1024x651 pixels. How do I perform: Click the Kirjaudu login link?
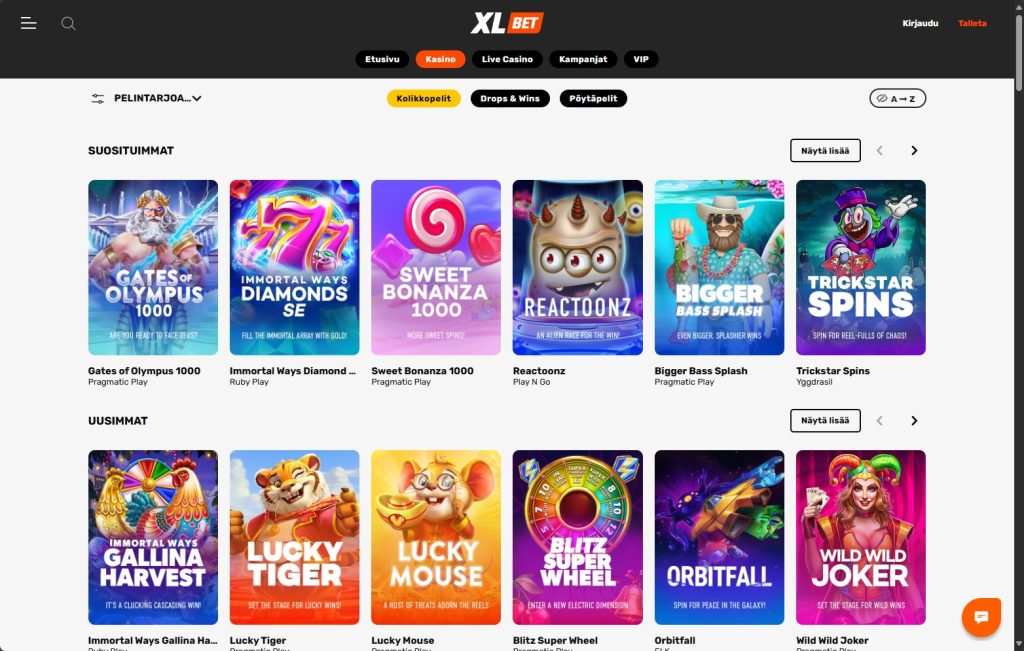point(920,24)
